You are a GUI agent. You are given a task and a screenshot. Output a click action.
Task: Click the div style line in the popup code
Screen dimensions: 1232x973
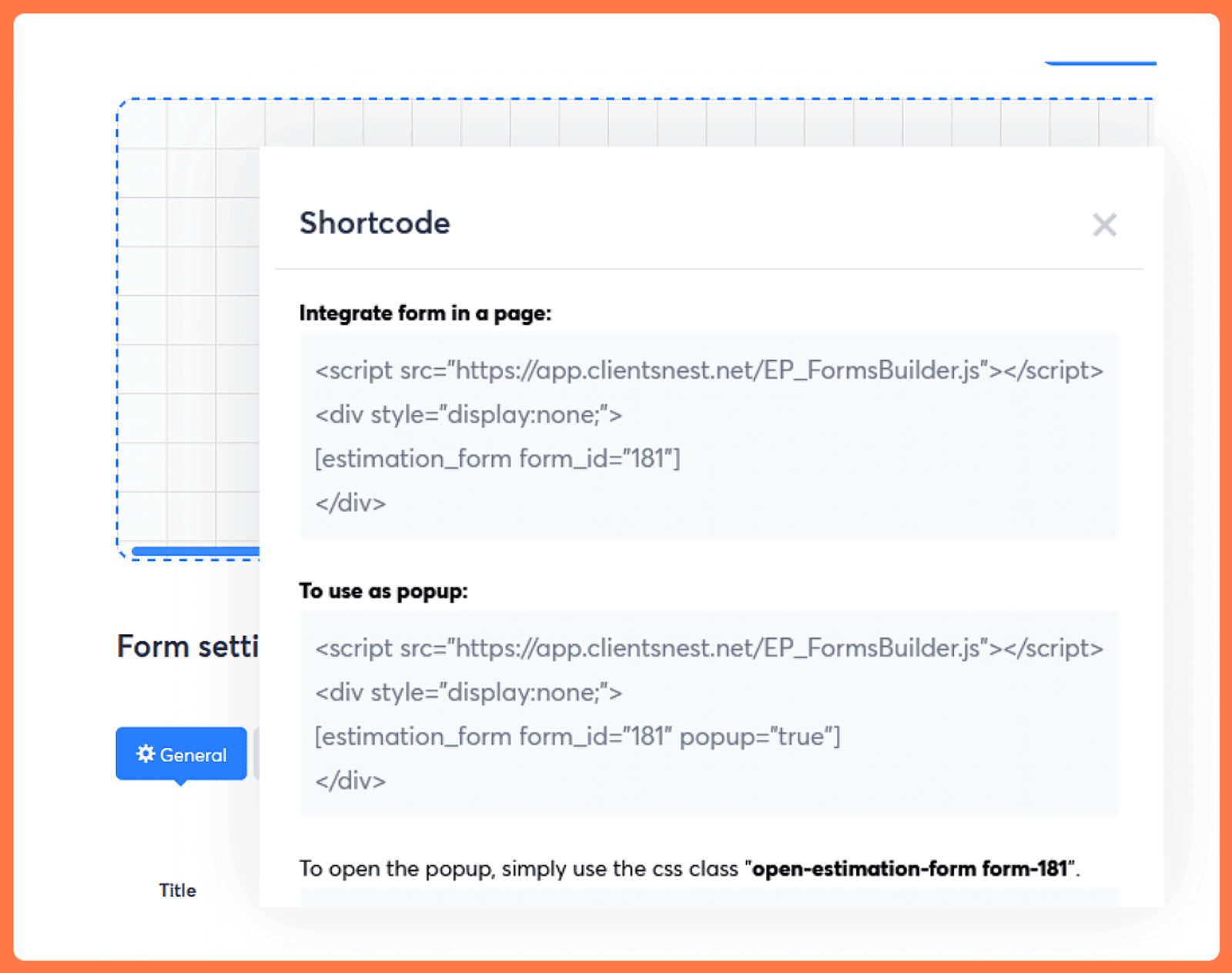(x=468, y=693)
